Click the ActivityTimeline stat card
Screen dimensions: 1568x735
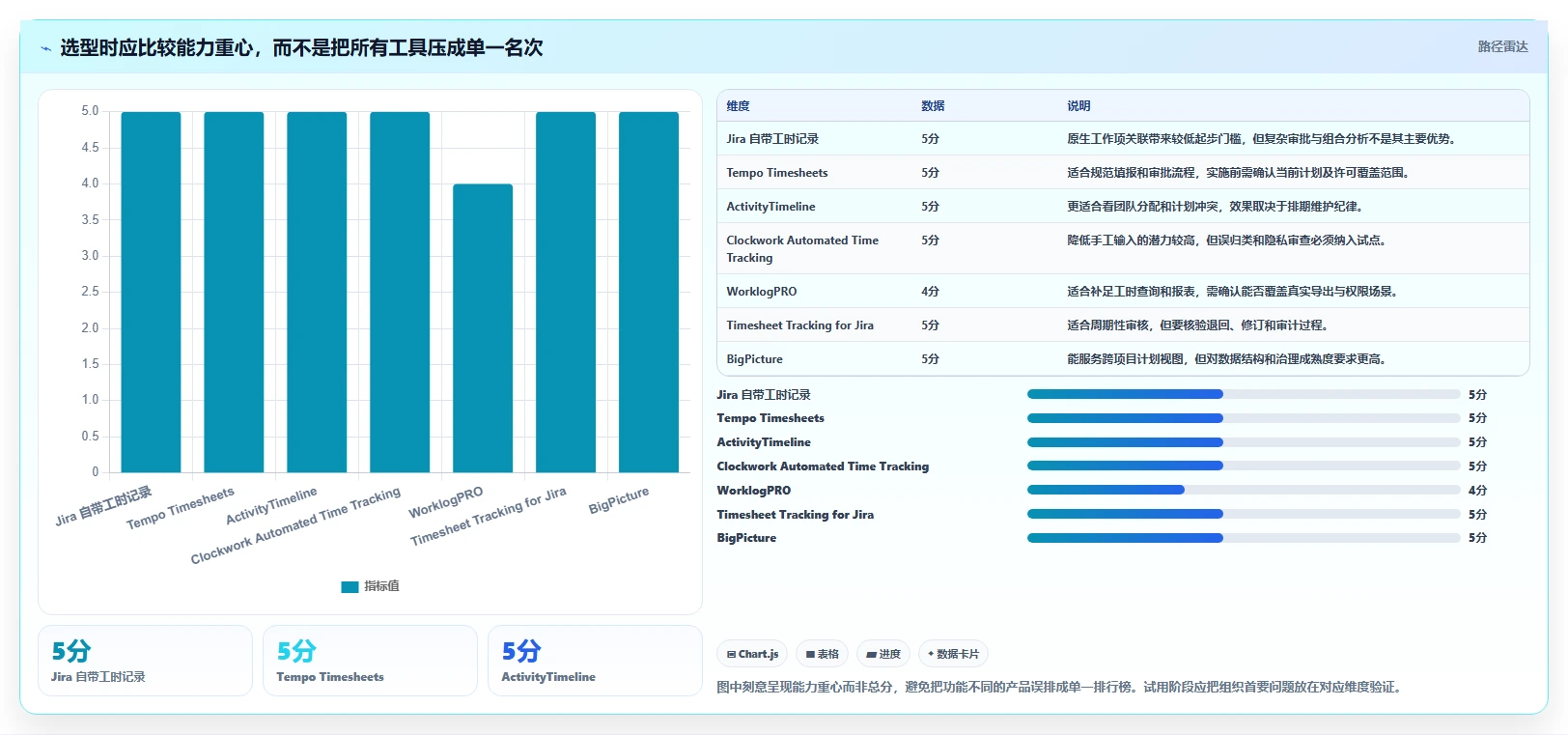595,661
